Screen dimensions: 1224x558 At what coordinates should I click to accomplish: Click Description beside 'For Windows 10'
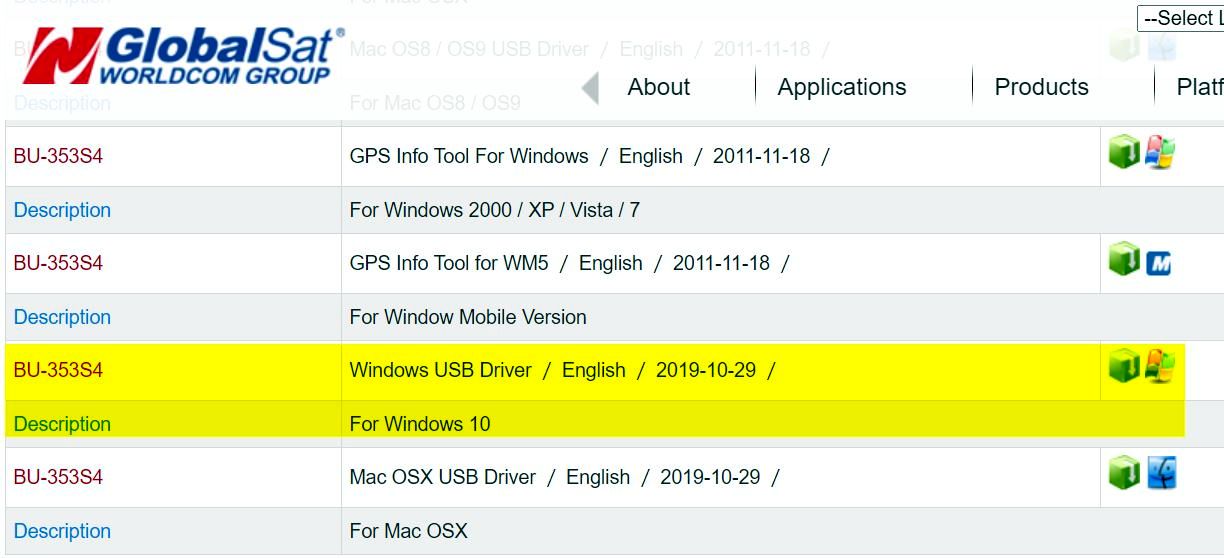(x=62, y=424)
